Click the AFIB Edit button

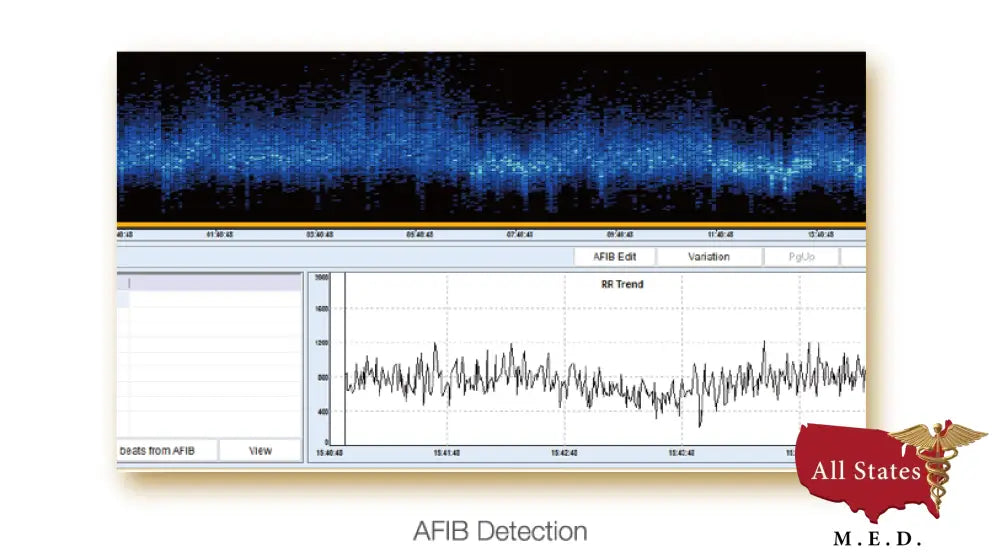click(x=614, y=257)
